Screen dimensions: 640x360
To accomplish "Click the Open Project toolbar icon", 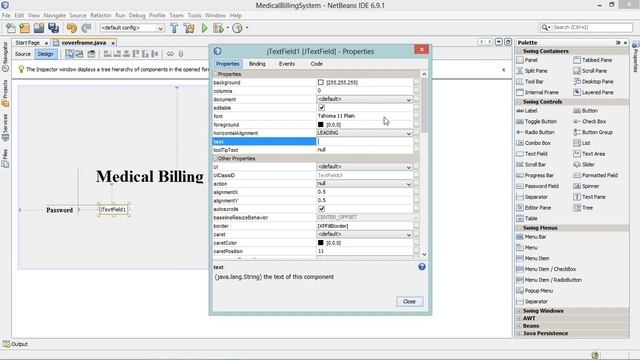I will 39,28.
